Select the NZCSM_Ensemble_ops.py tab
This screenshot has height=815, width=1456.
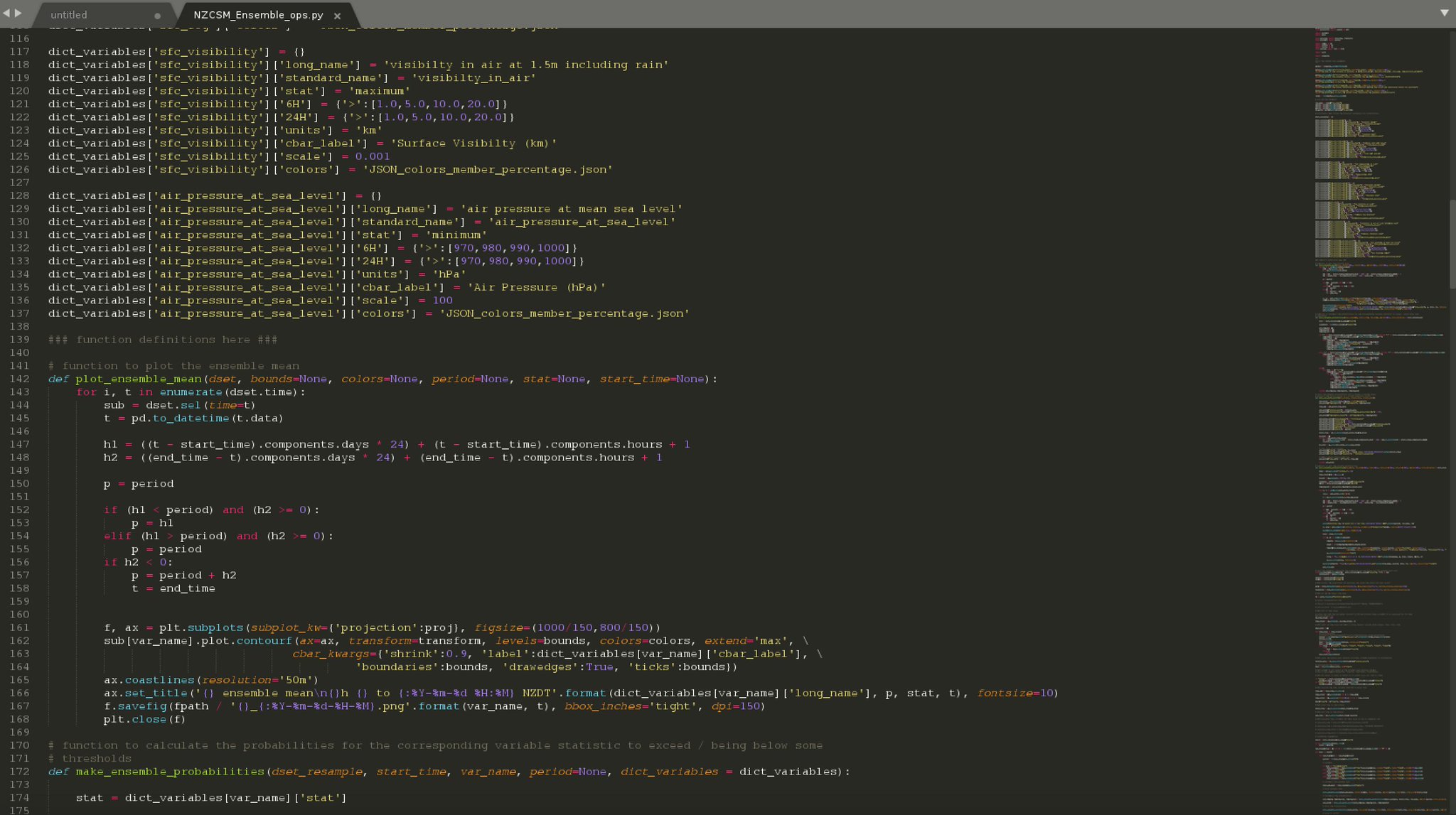click(258, 15)
